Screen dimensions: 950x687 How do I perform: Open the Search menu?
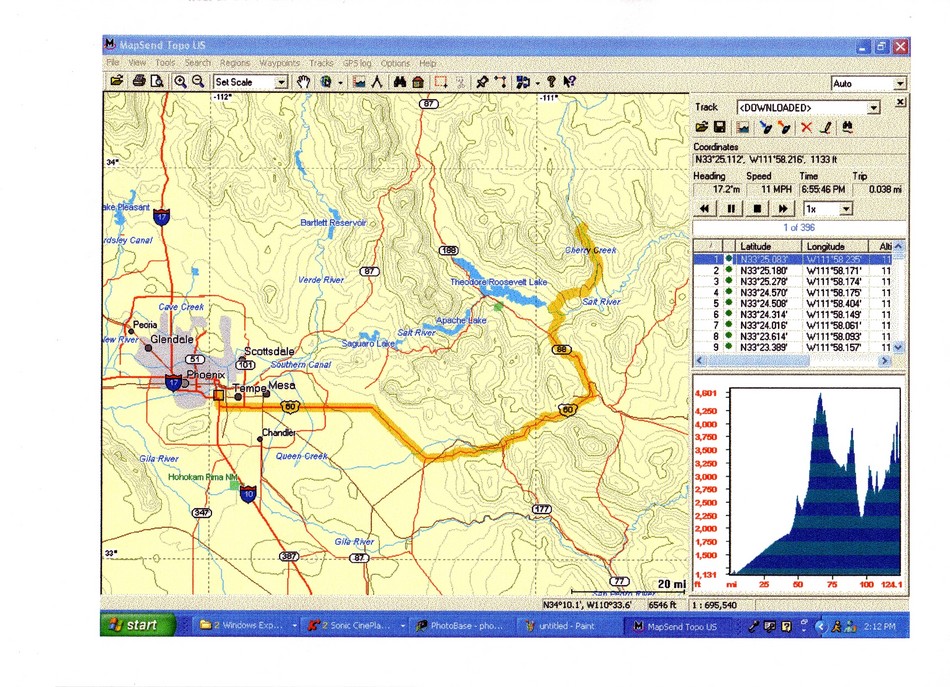click(x=198, y=62)
